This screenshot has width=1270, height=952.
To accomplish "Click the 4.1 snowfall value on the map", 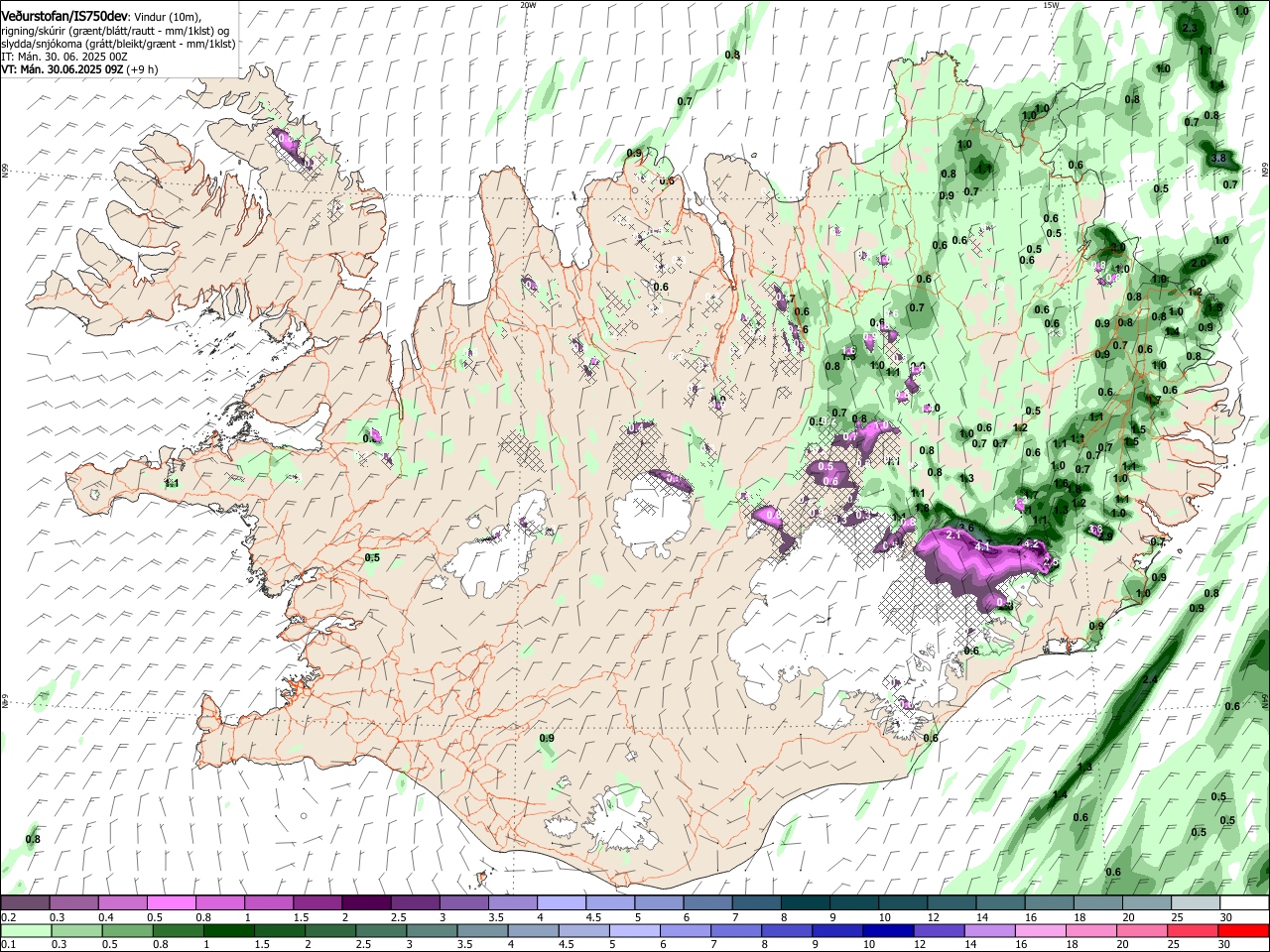I will 983,546.
